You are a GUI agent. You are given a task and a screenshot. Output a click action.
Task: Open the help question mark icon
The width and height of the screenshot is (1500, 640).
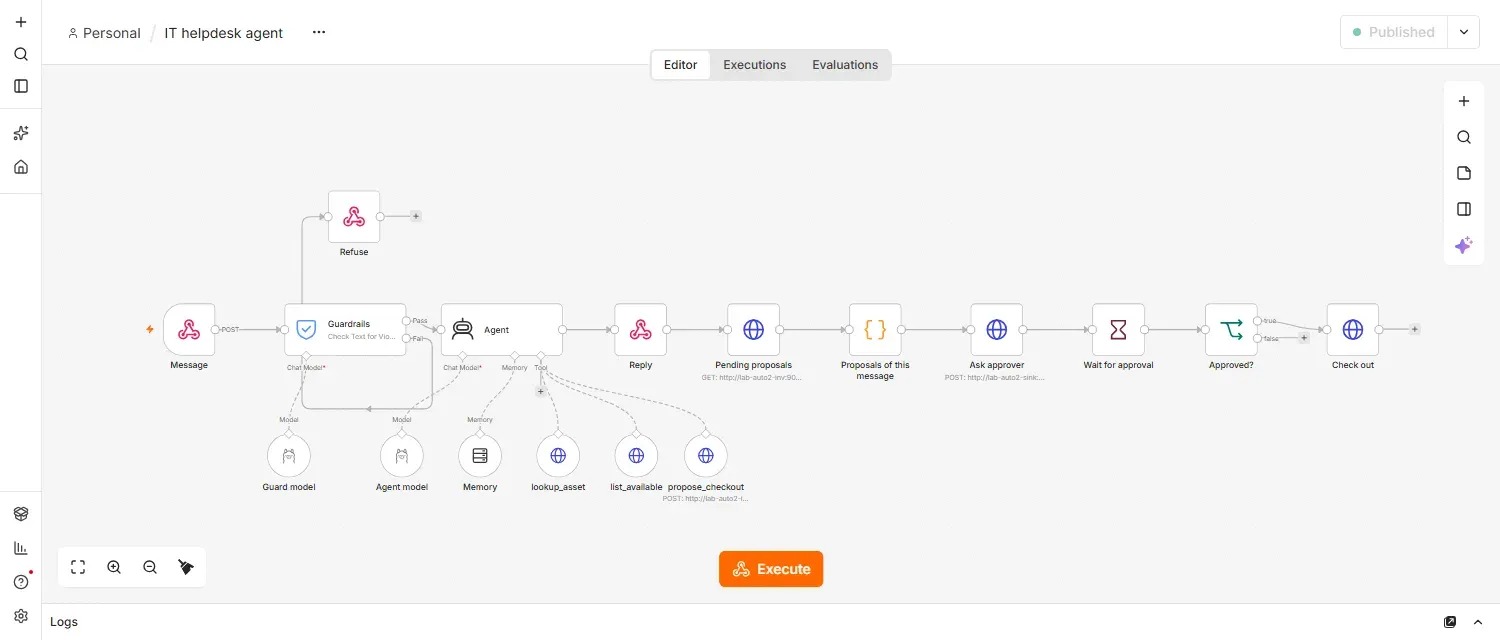coord(21,582)
